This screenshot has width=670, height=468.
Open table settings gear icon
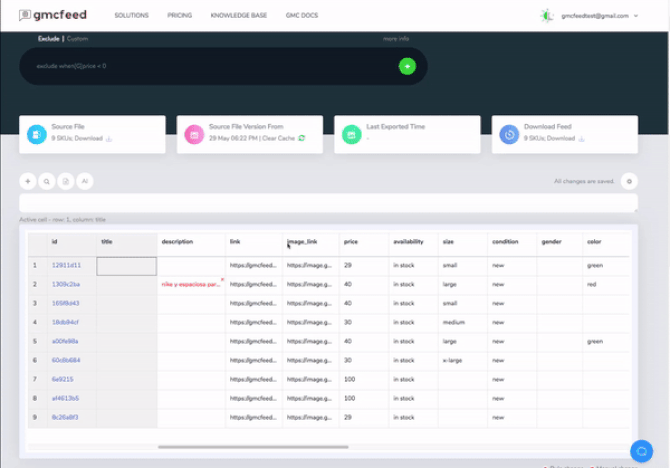tap(628, 181)
